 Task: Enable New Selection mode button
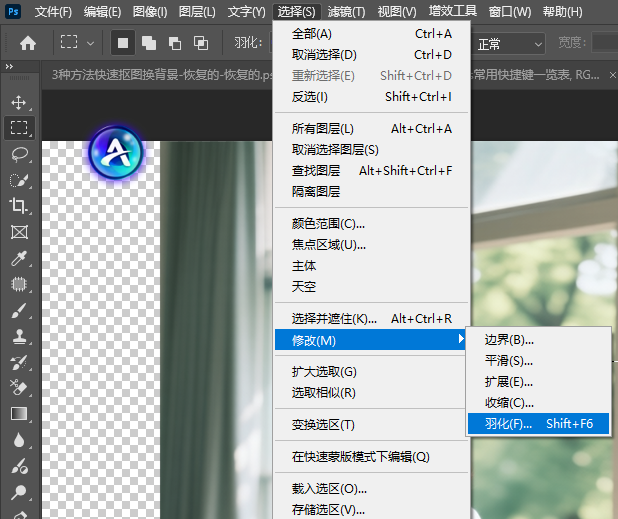pyautogui.click(x=122, y=44)
